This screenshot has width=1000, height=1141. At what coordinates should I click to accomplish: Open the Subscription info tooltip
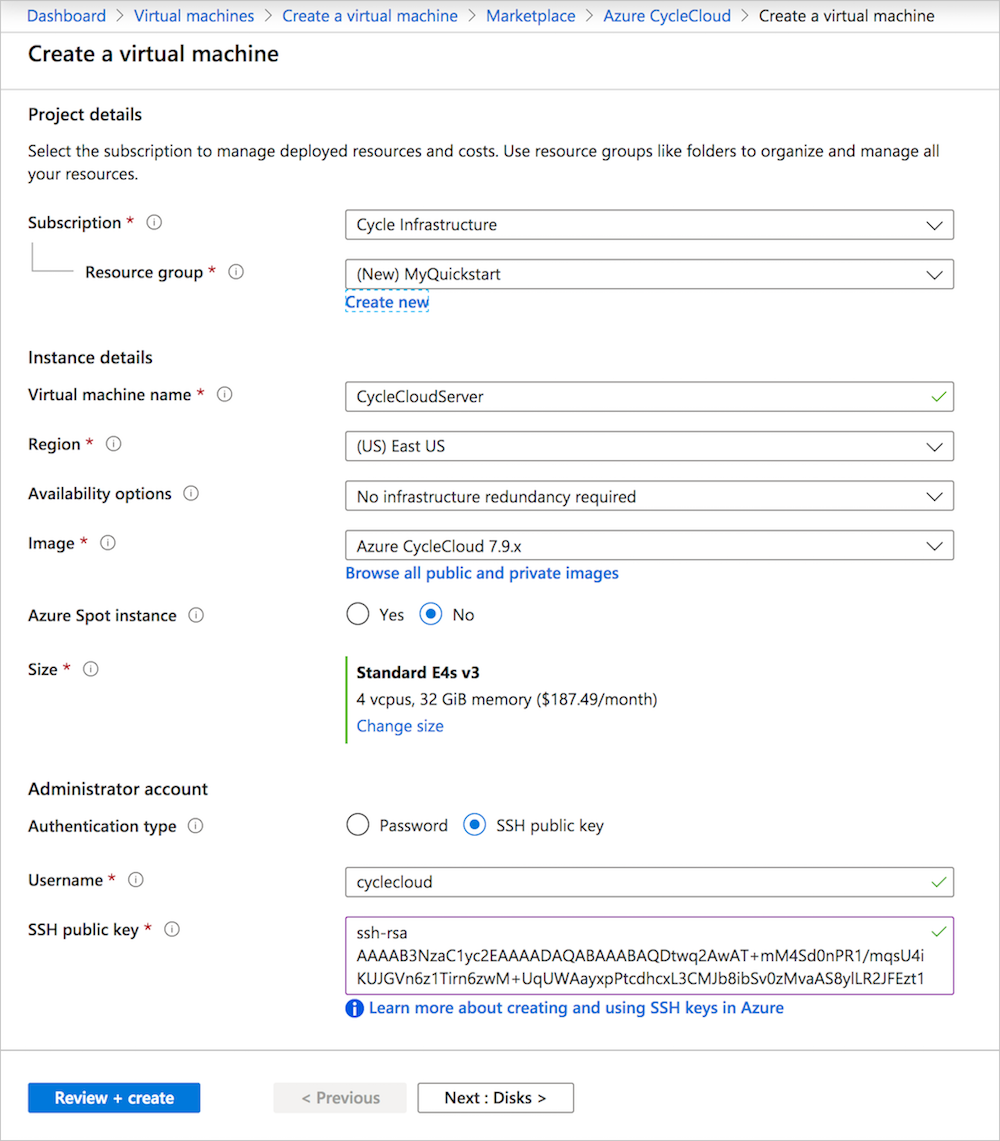tap(154, 222)
